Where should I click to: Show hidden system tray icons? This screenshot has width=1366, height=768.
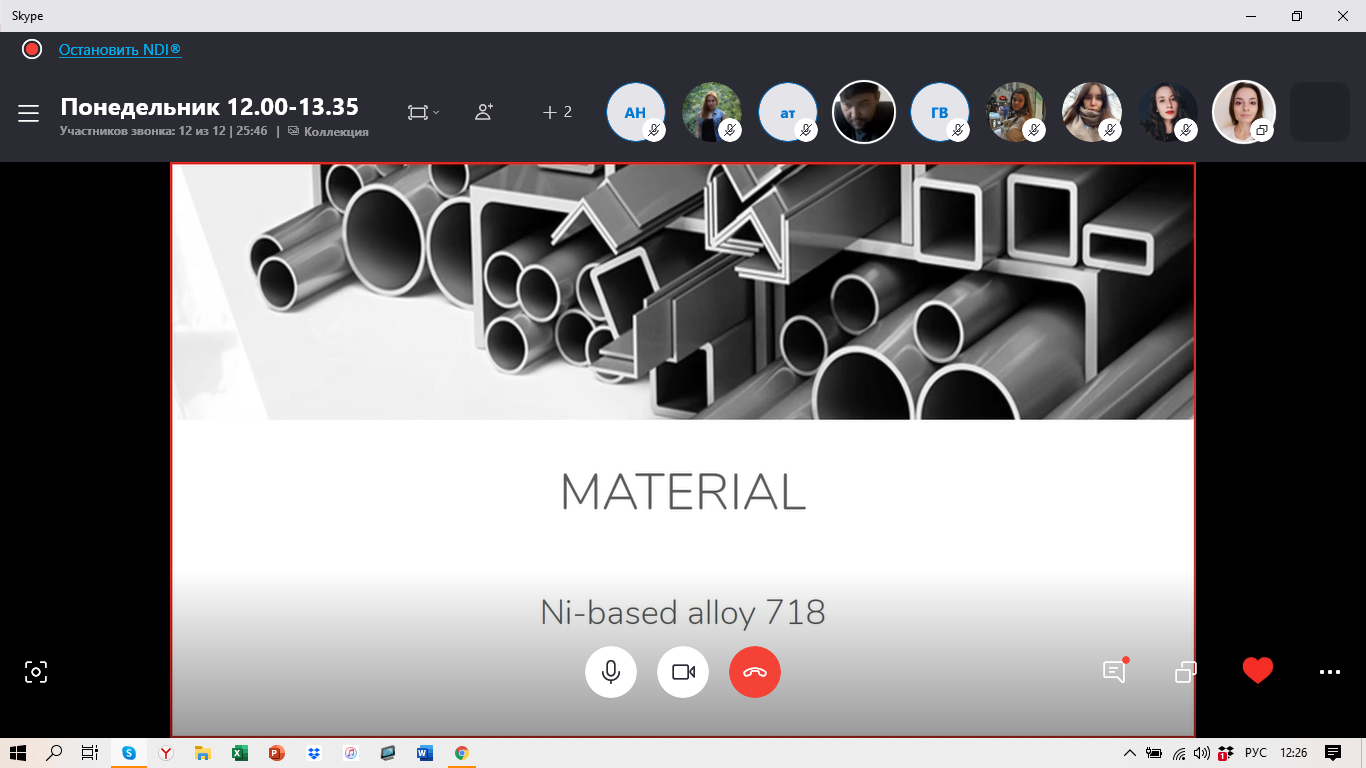pos(1130,753)
